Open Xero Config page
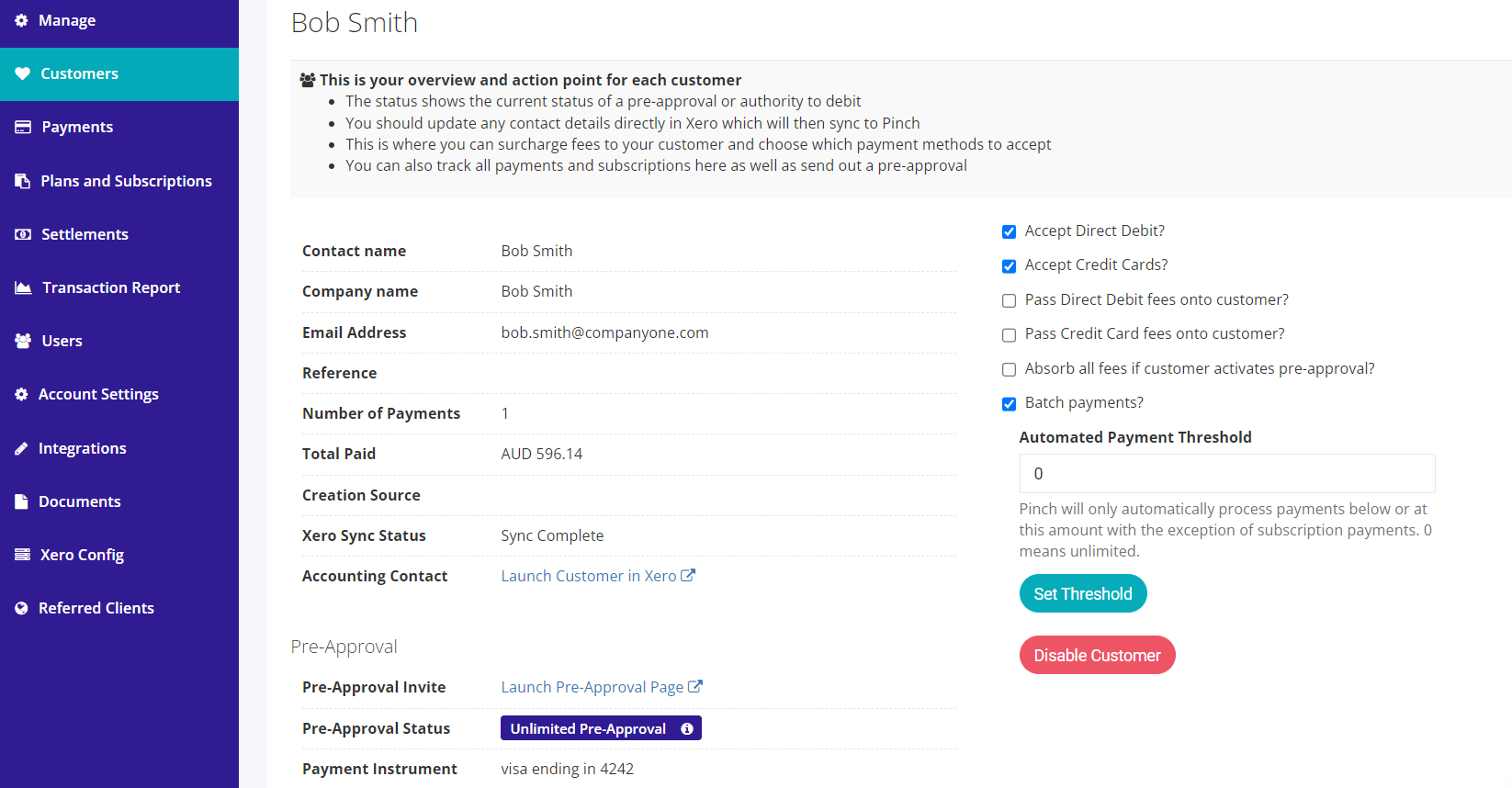 pos(119,555)
